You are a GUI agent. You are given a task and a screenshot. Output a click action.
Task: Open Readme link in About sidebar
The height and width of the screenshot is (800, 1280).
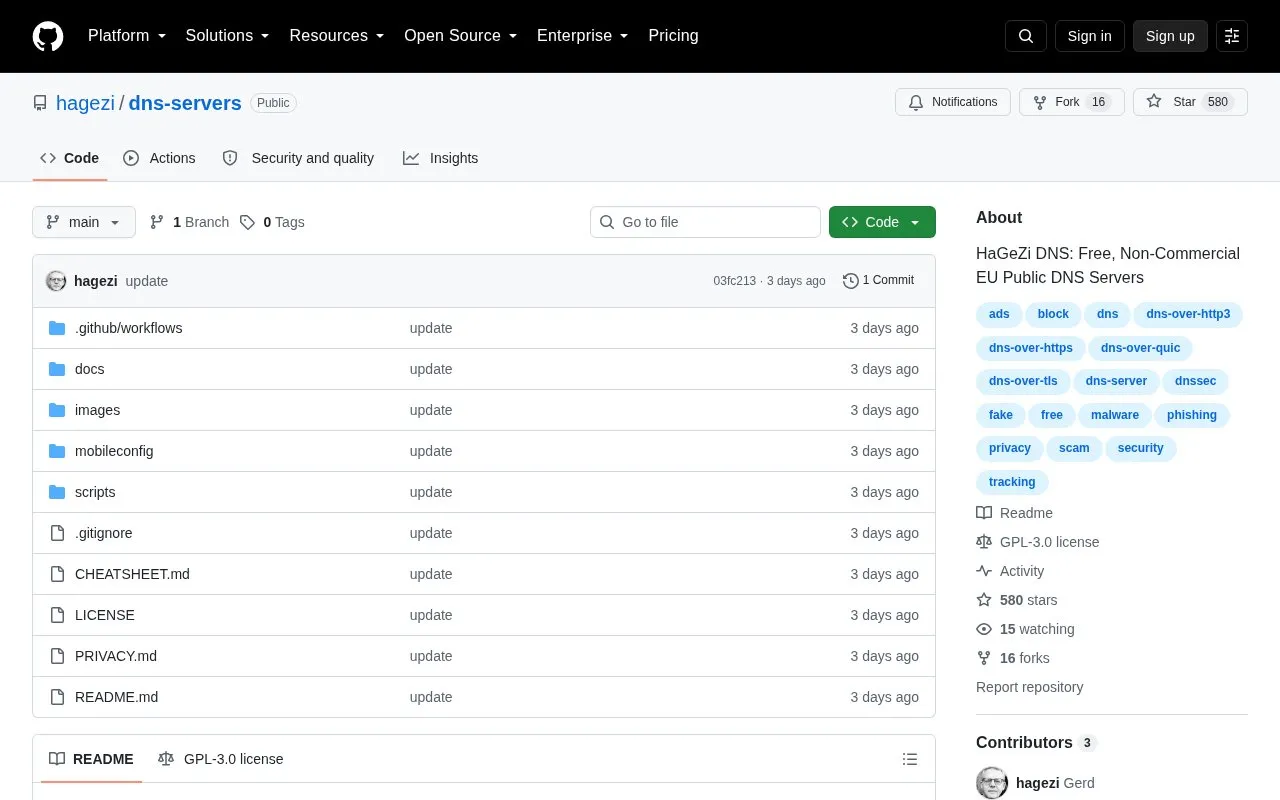(1015, 513)
